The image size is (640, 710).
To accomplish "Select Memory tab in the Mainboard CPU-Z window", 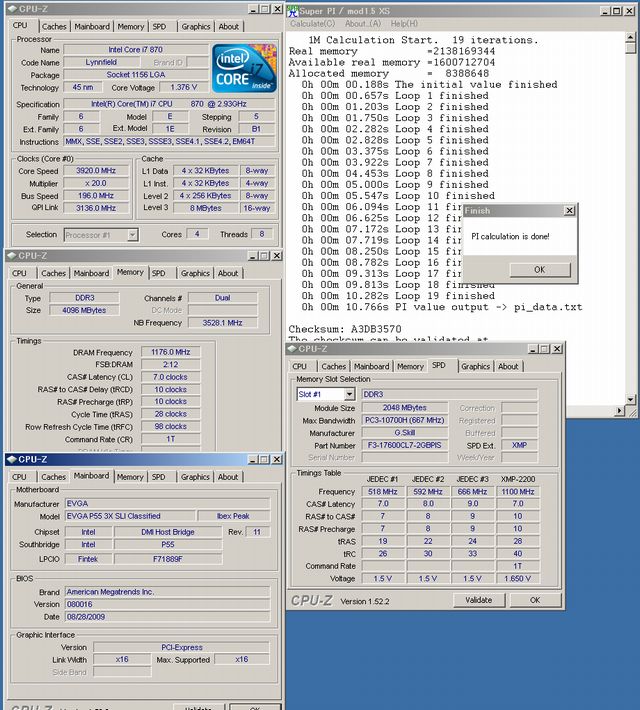I will (x=130, y=477).
